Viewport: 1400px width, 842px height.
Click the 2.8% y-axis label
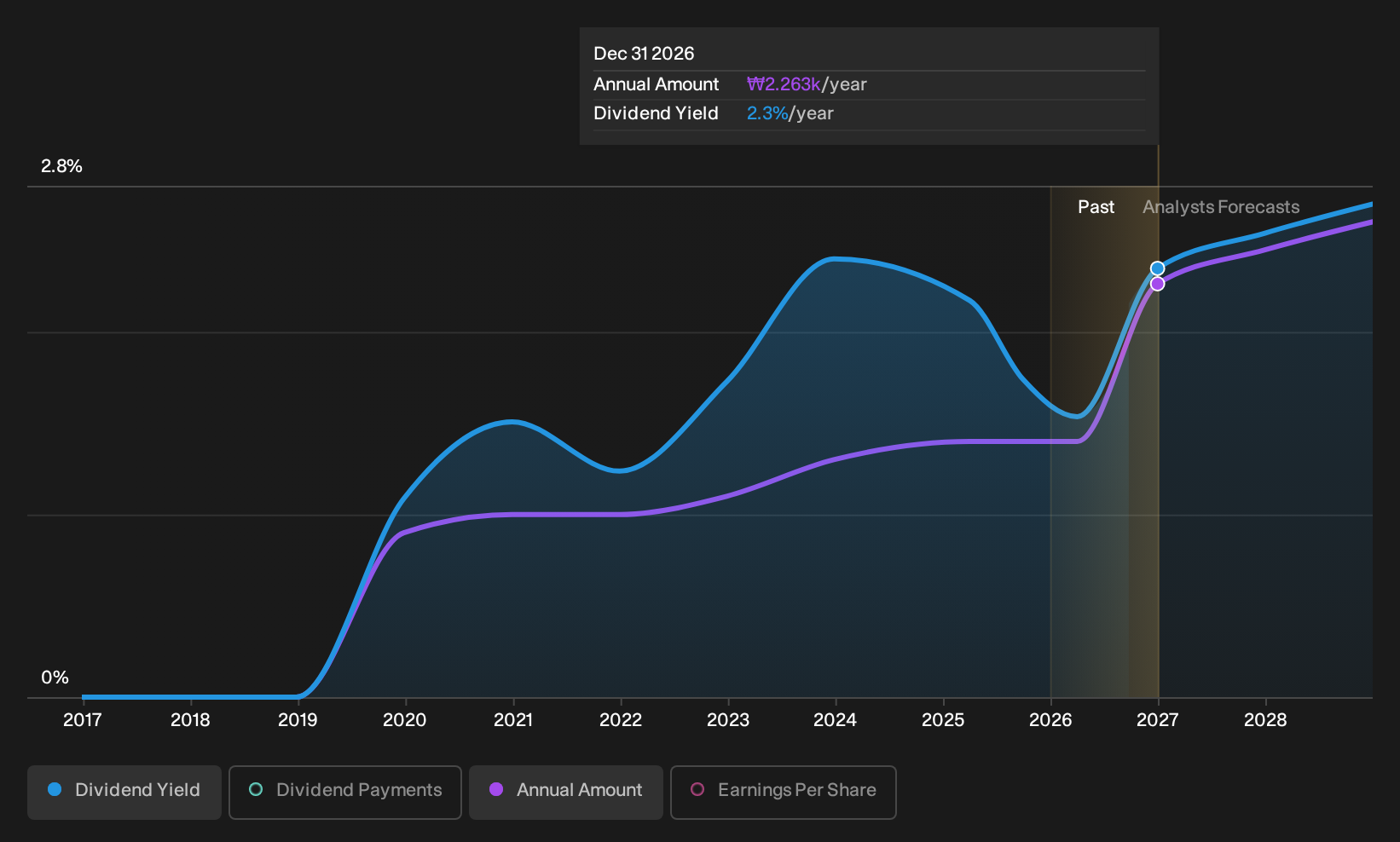[61, 166]
